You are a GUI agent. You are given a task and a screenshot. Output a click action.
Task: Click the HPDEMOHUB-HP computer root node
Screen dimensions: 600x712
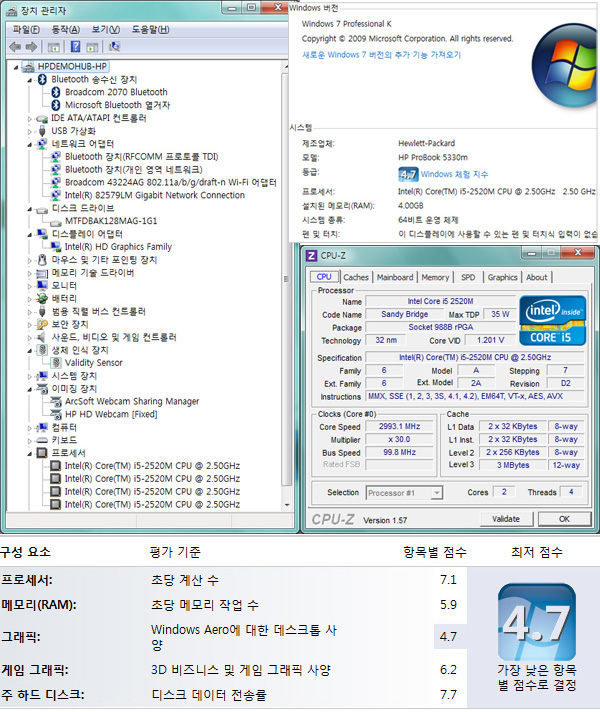(72, 66)
